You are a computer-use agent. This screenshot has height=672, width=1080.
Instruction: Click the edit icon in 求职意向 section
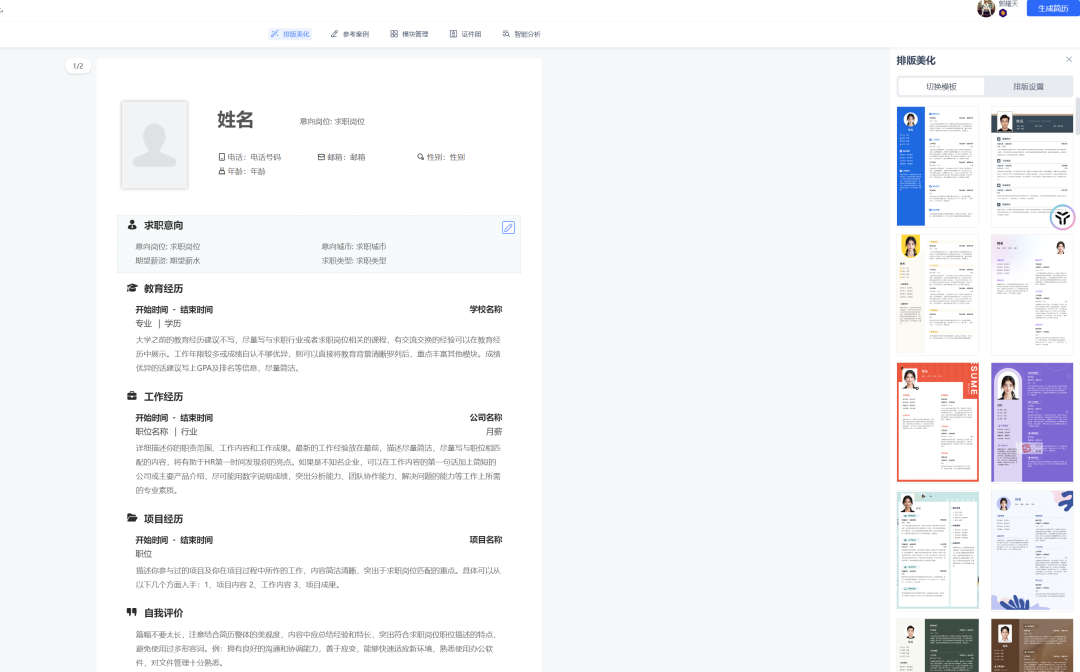pyautogui.click(x=508, y=228)
